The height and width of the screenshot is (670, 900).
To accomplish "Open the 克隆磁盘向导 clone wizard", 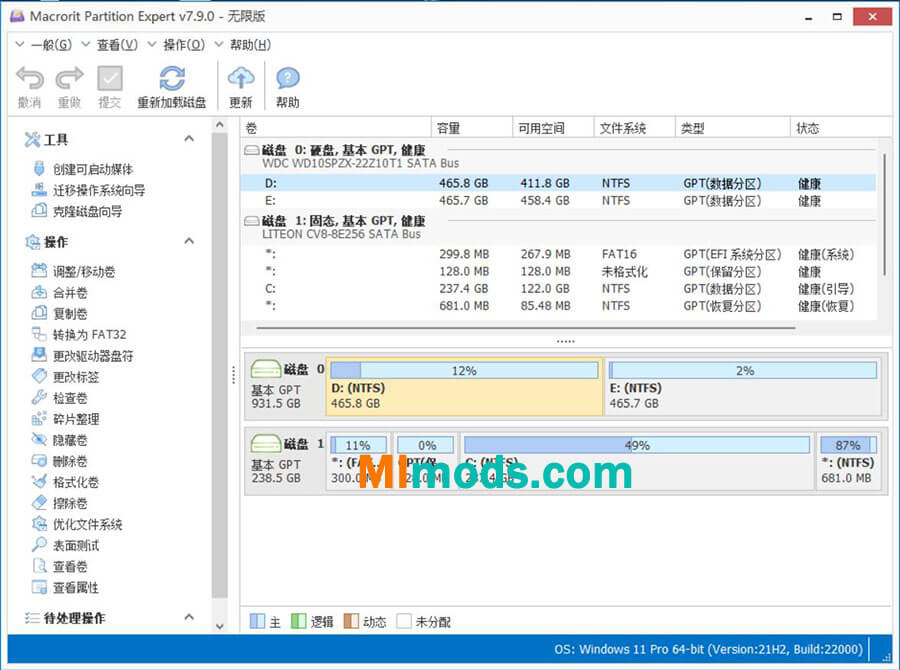I will [x=77, y=211].
